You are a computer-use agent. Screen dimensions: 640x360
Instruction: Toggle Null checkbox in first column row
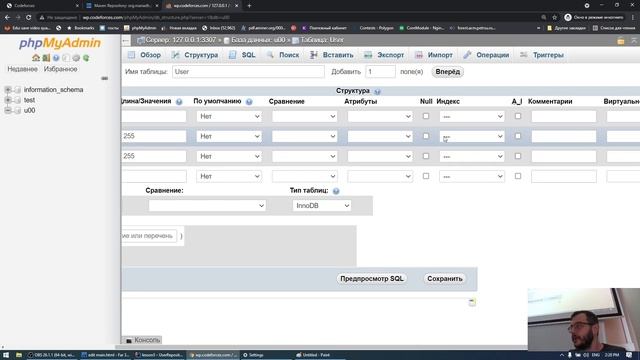click(x=426, y=116)
